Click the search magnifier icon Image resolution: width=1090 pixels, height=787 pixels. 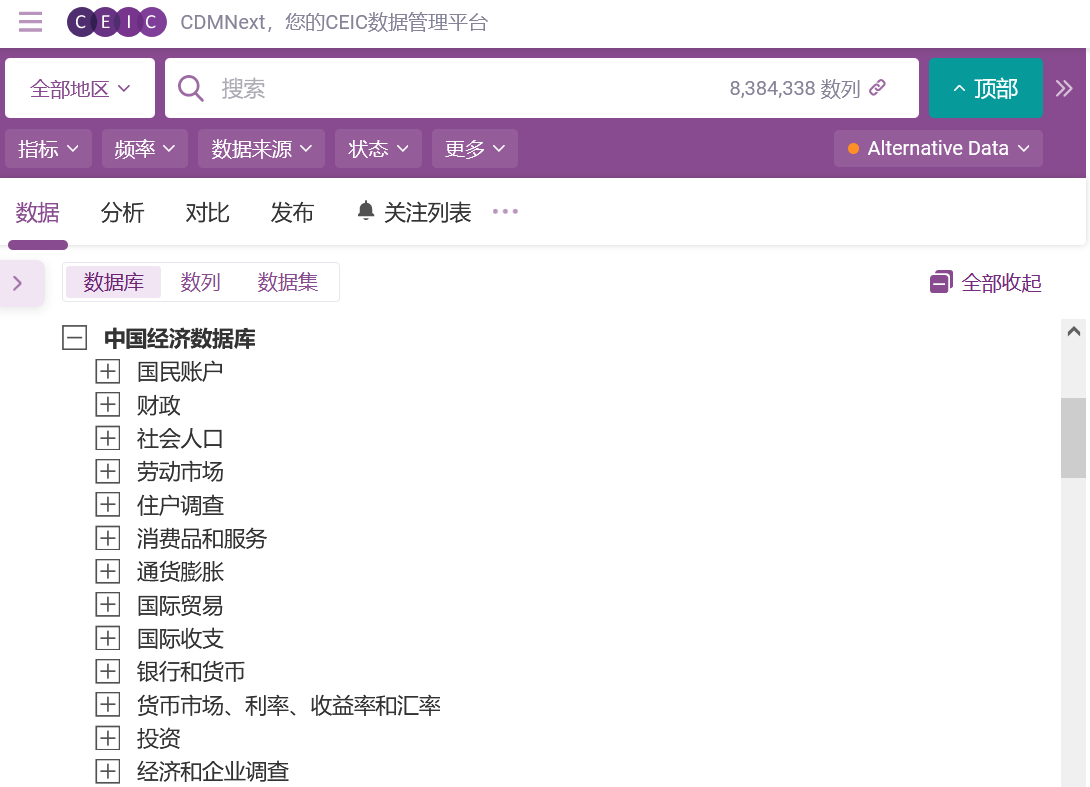click(190, 88)
